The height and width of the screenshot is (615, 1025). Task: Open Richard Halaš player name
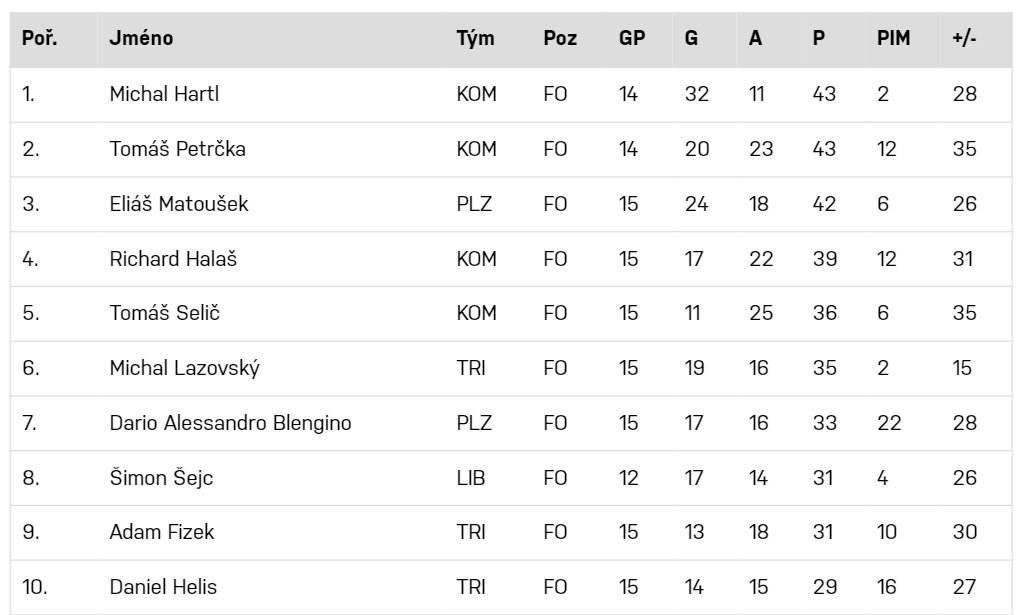173,259
